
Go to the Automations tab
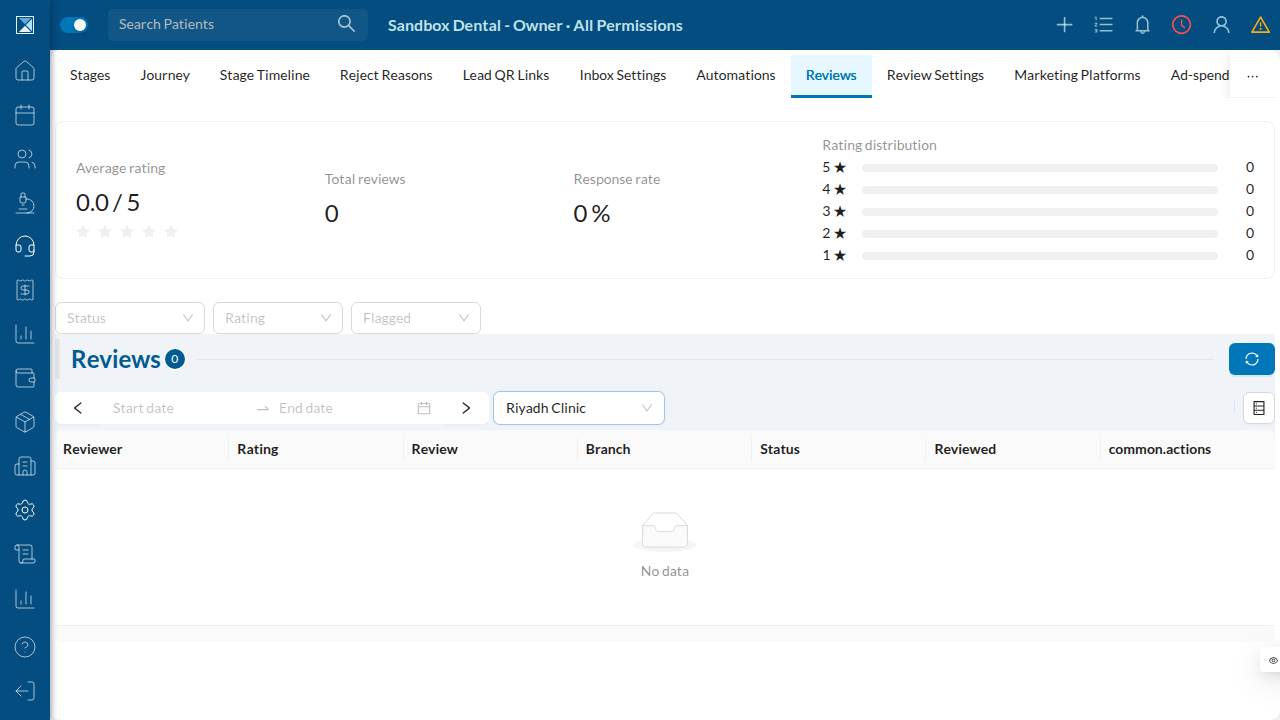coord(736,75)
